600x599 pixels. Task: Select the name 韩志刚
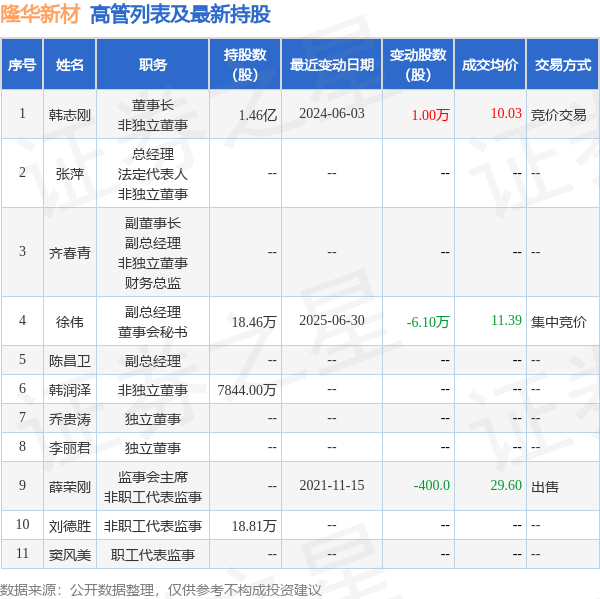(70, 115)
